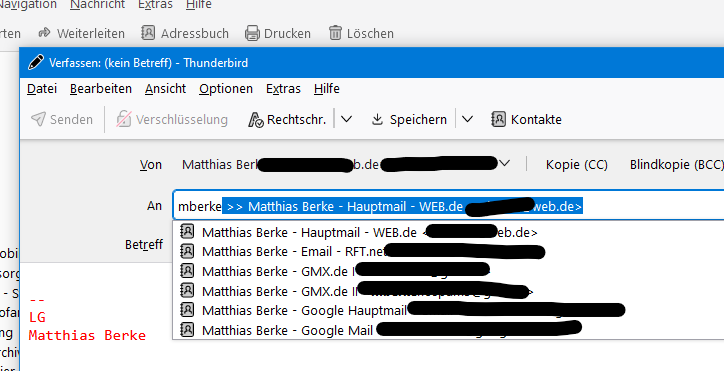Click the Löschen trash icon
The image size is (724, 371).
[x=335, y=33]
